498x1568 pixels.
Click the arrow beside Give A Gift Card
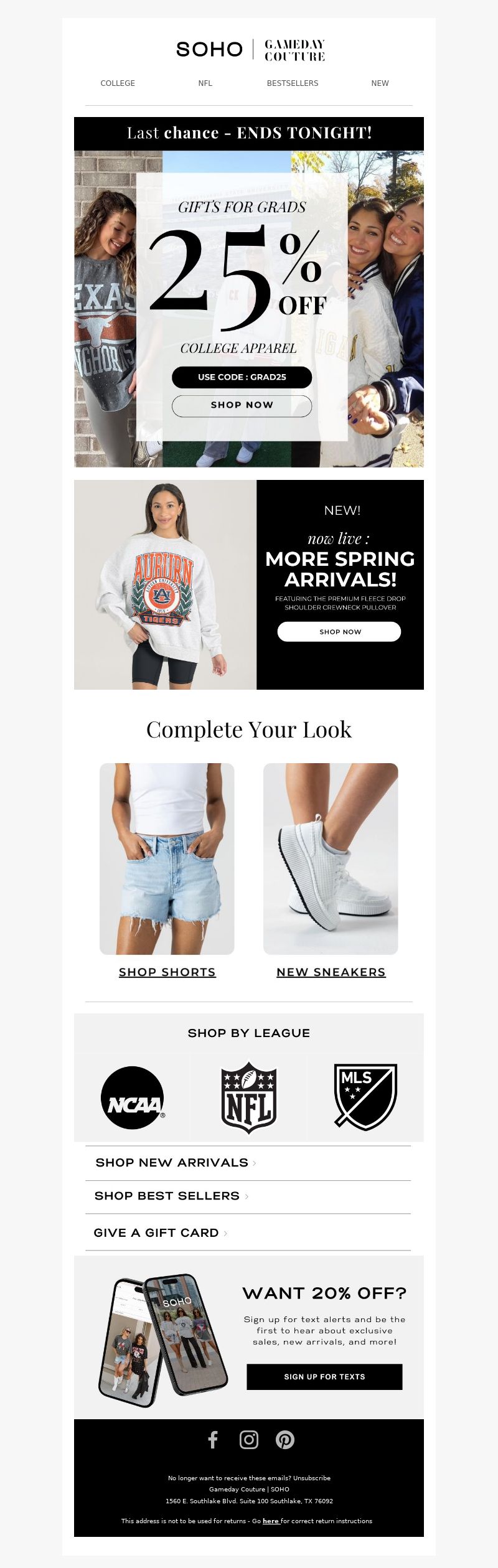(x=225, y=1233)
